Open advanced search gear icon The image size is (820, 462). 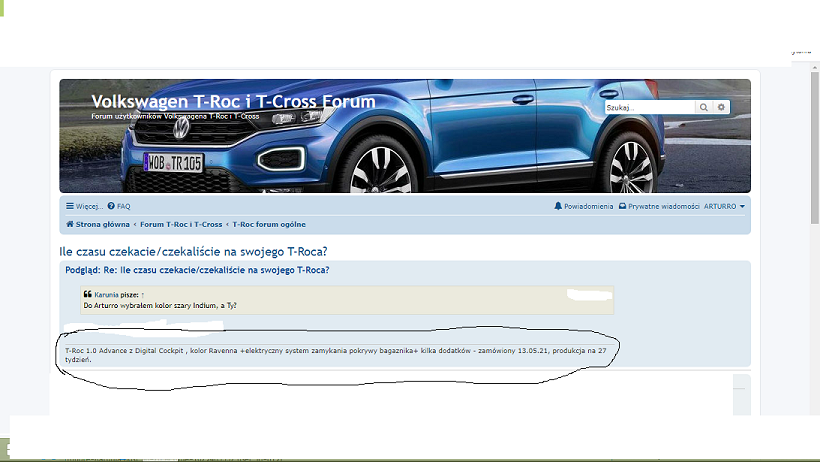click(721, 107)
